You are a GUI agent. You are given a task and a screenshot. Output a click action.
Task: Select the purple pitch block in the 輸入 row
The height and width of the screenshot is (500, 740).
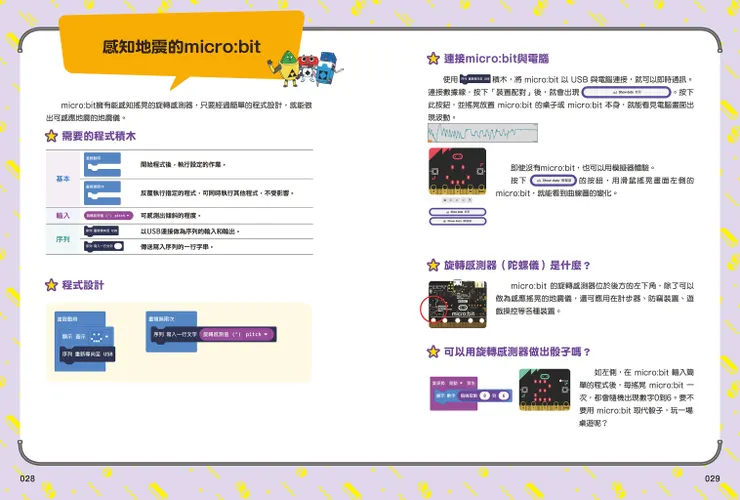(x=109, y=216)
